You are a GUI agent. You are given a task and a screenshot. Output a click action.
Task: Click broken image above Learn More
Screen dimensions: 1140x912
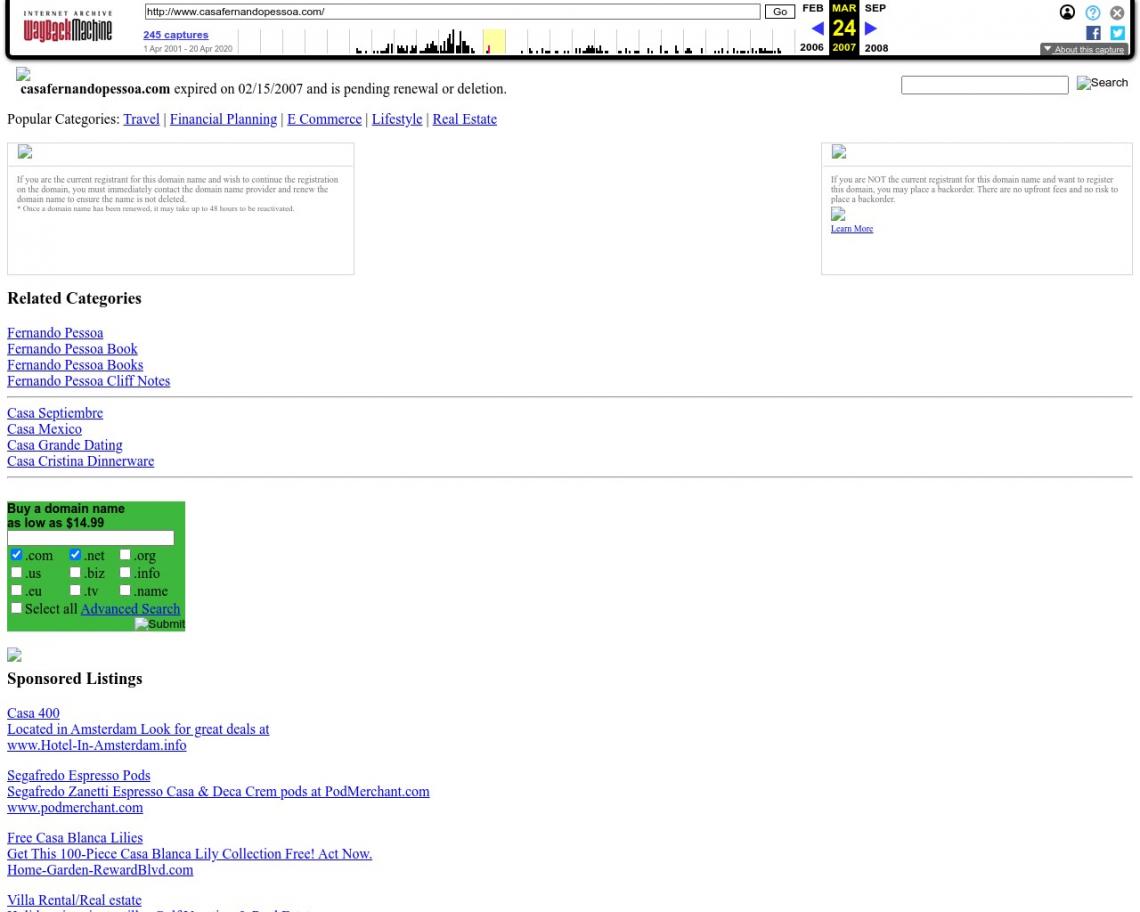[x=838, y=214]
